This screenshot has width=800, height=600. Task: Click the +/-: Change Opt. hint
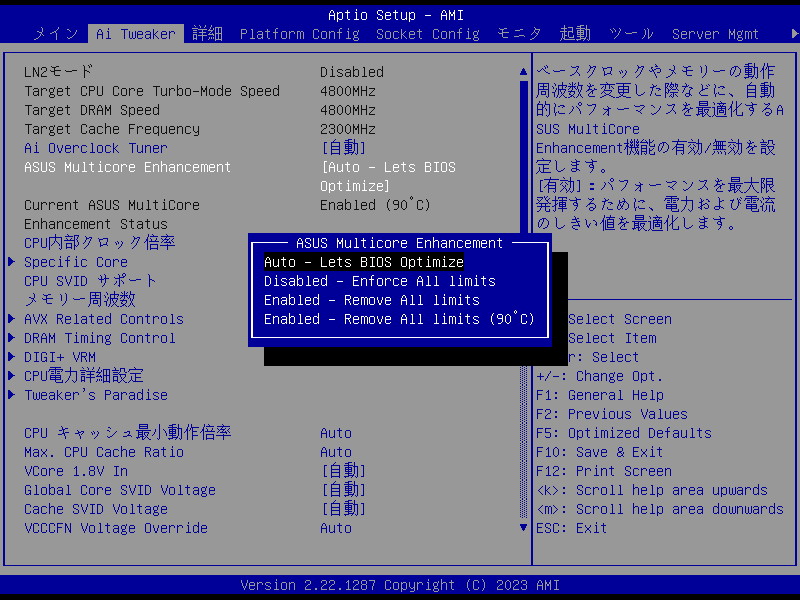pos(599,376)
